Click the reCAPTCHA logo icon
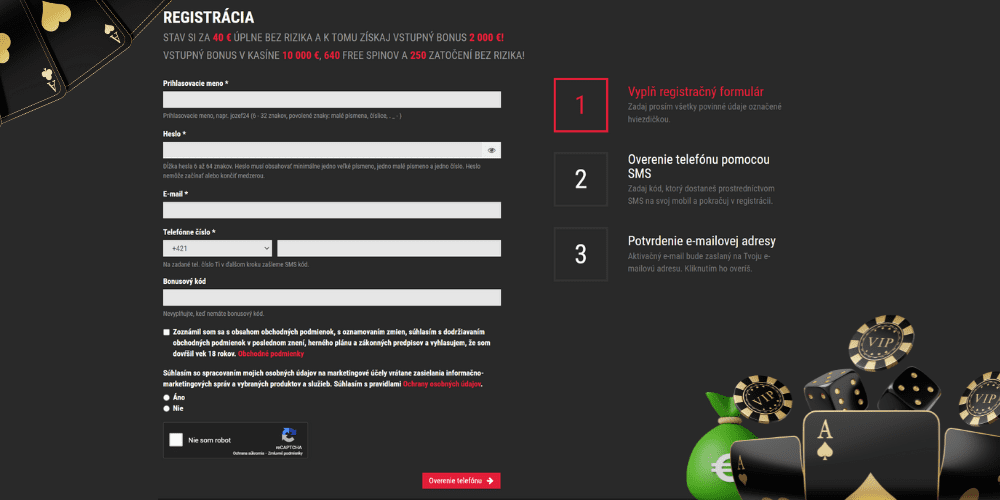 pos(289,435)
